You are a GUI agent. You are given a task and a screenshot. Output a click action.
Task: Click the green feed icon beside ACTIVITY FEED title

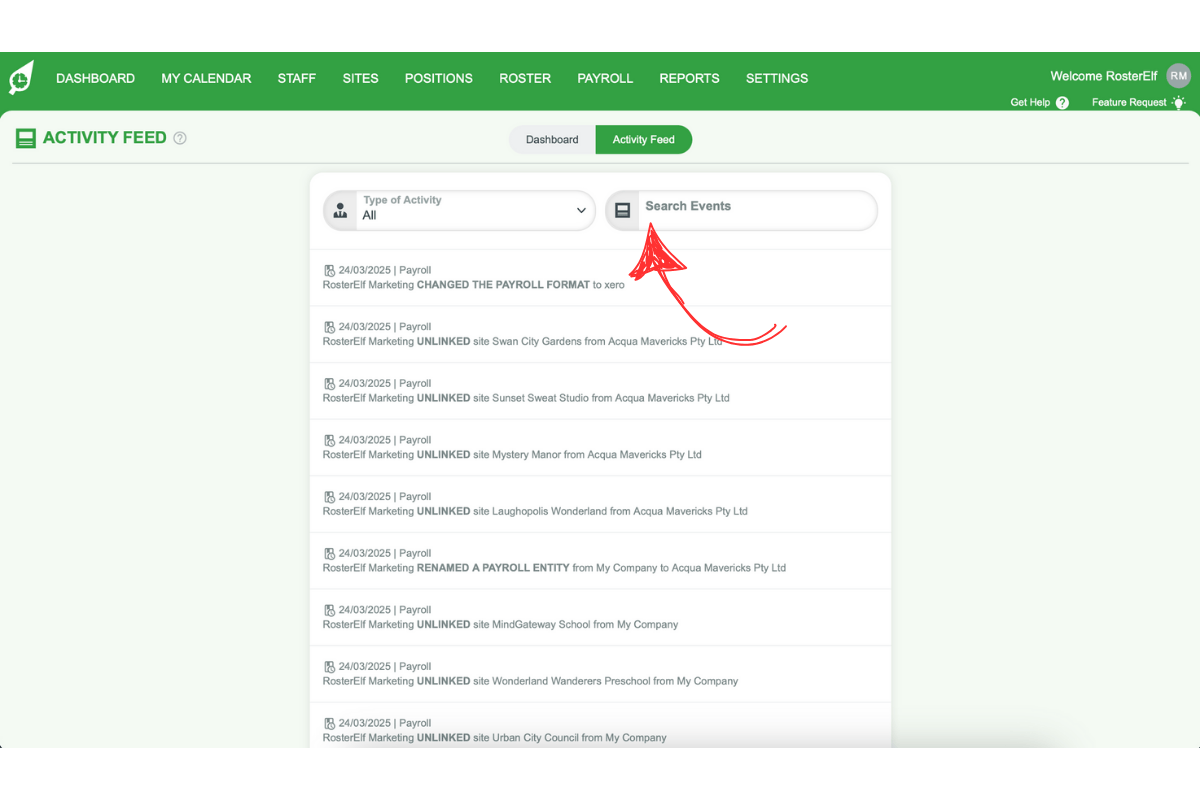point(25,138)
